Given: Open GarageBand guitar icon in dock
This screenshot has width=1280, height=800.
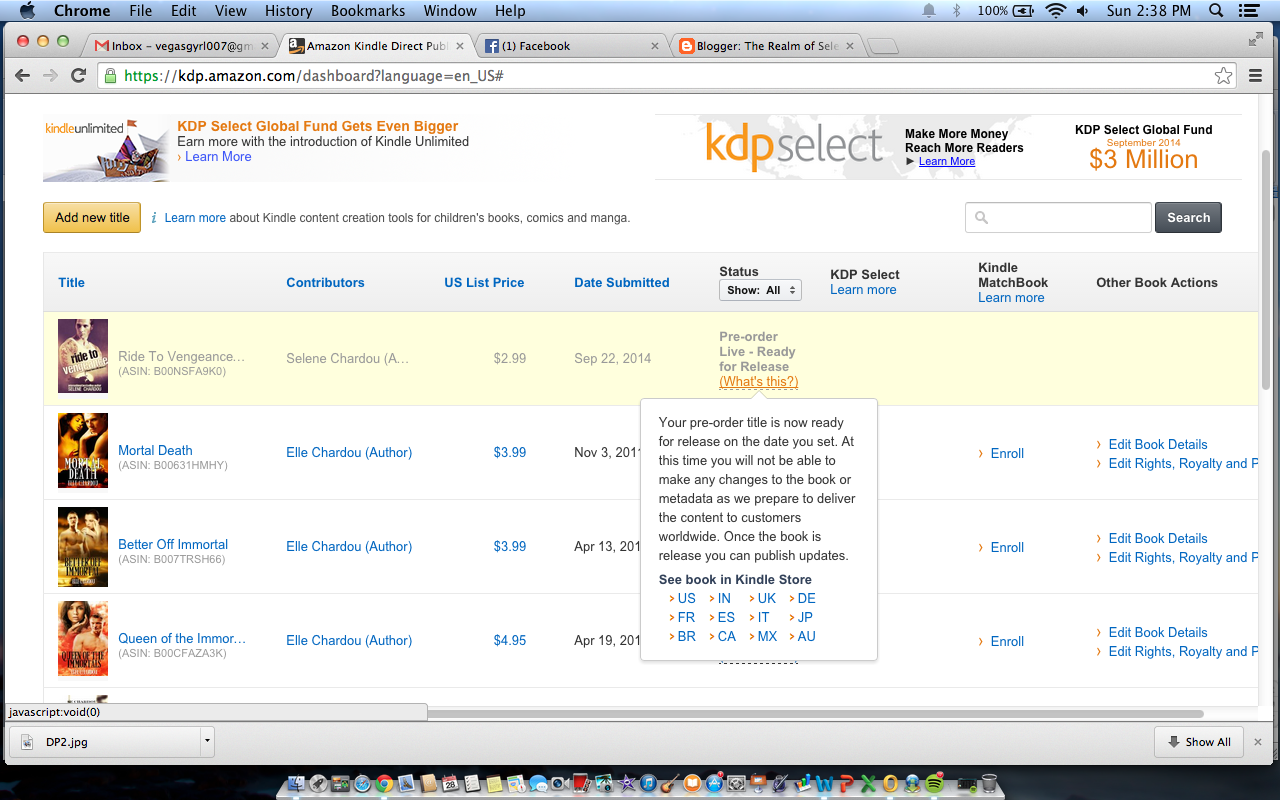Looking at the screenshot, I should point(670,783).
